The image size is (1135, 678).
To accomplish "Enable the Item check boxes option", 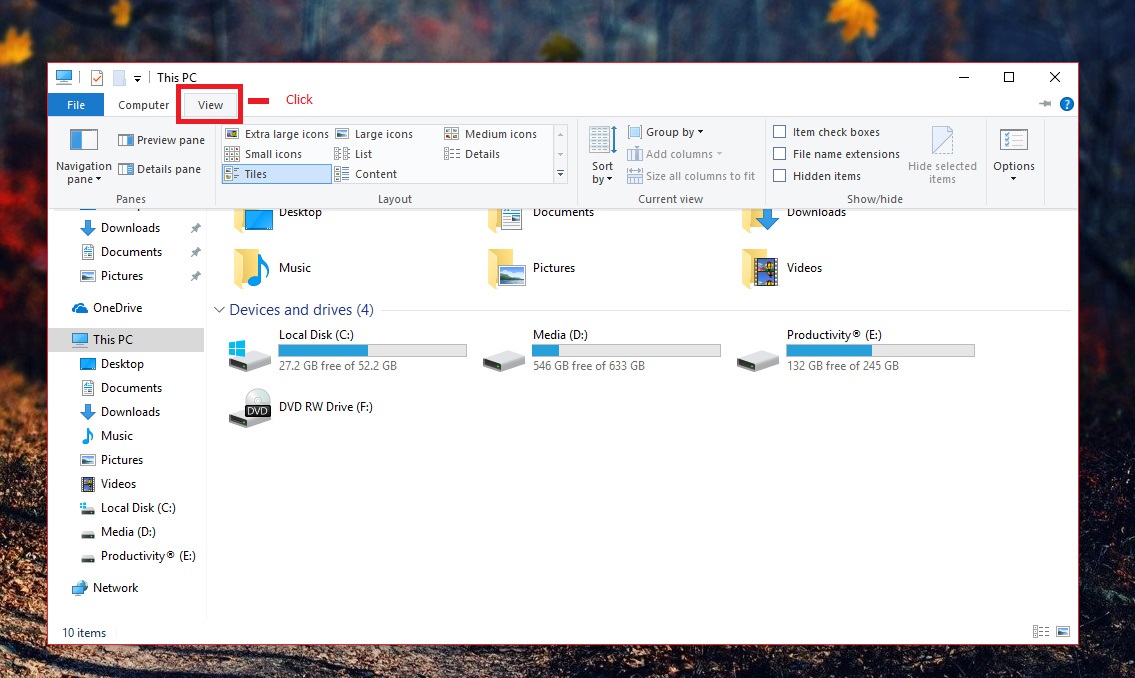I will point(779,131).
